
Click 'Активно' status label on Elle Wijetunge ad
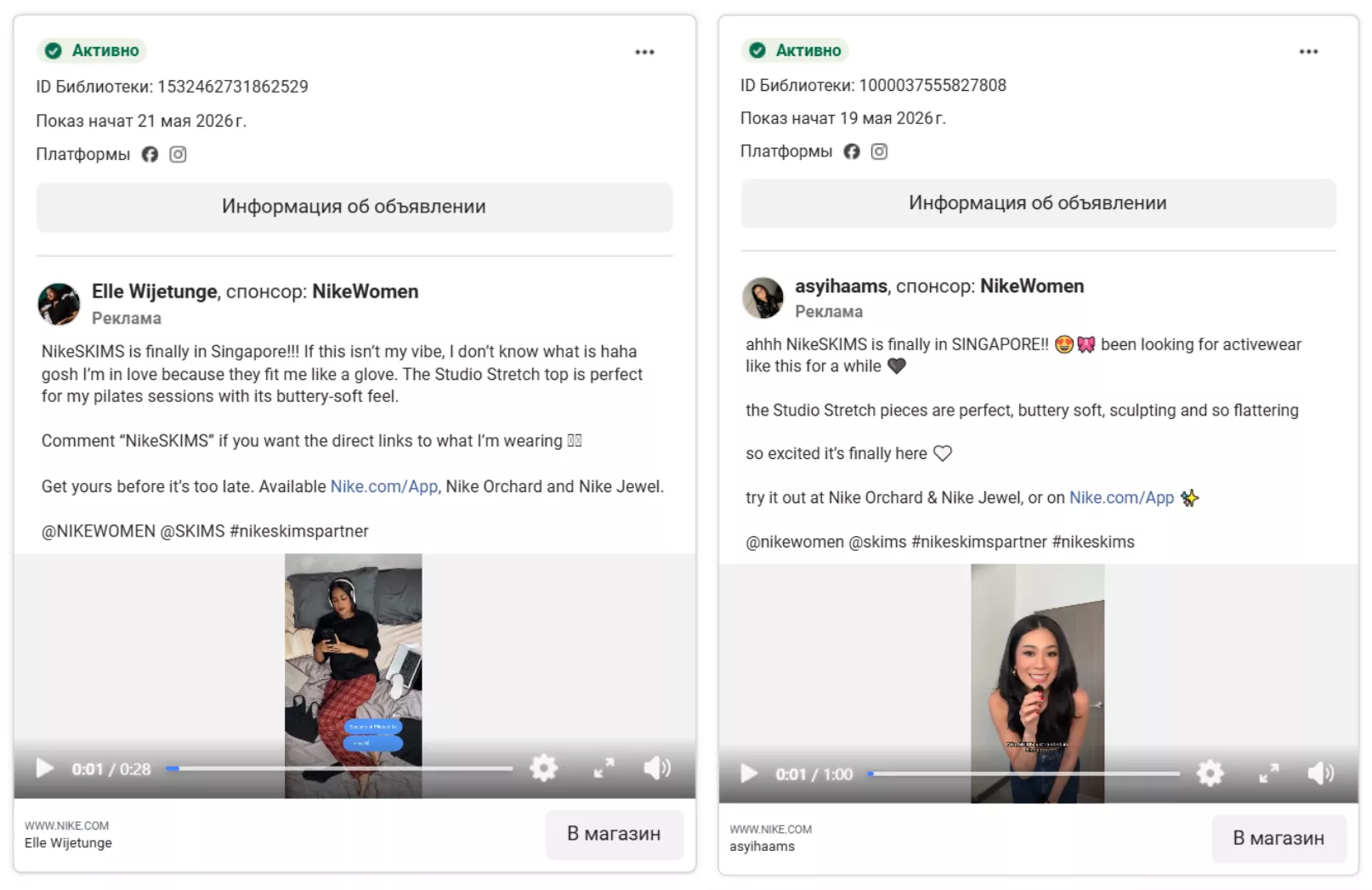pyautogui.click(x=105, y=51)
